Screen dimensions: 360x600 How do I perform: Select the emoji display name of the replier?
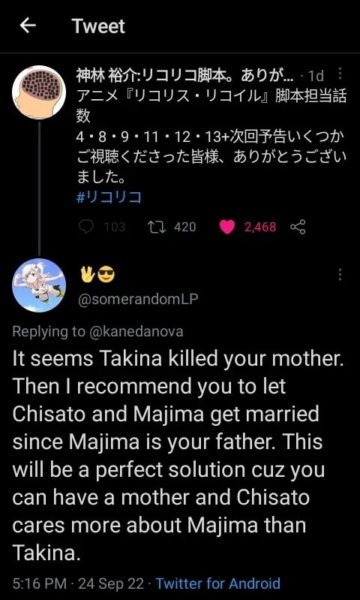point(97,274)
